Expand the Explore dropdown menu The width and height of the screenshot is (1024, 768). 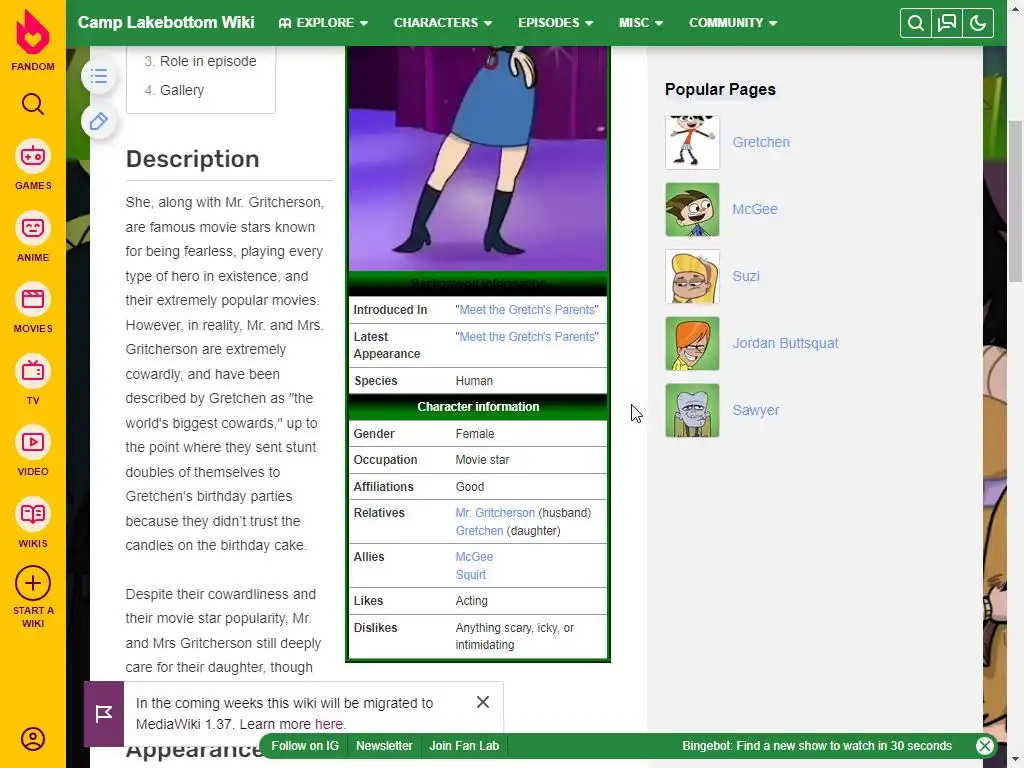tap(323, 23)
